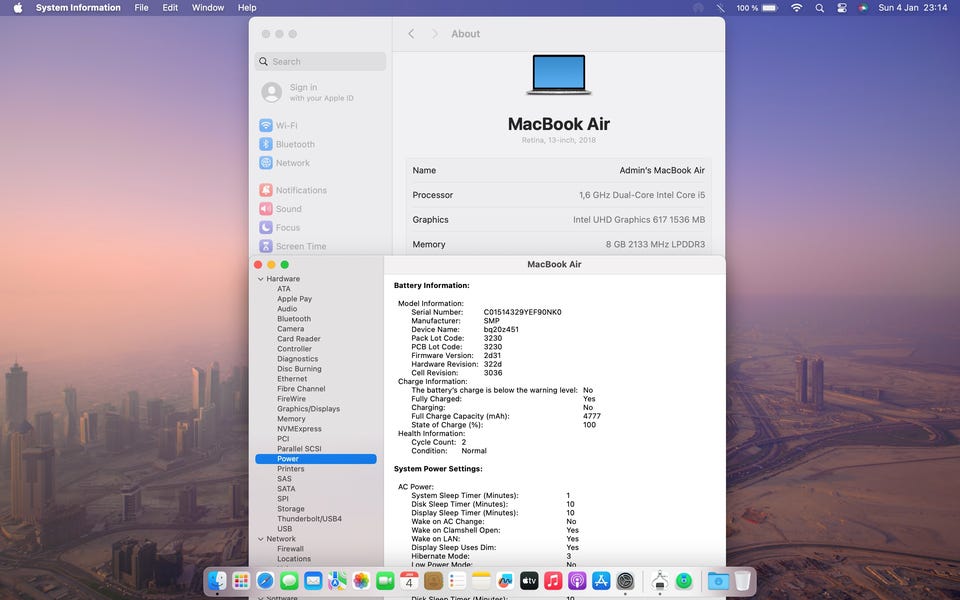Open the Music app from dock
This screenshot has height=600, width=960.
pos(553,581)
